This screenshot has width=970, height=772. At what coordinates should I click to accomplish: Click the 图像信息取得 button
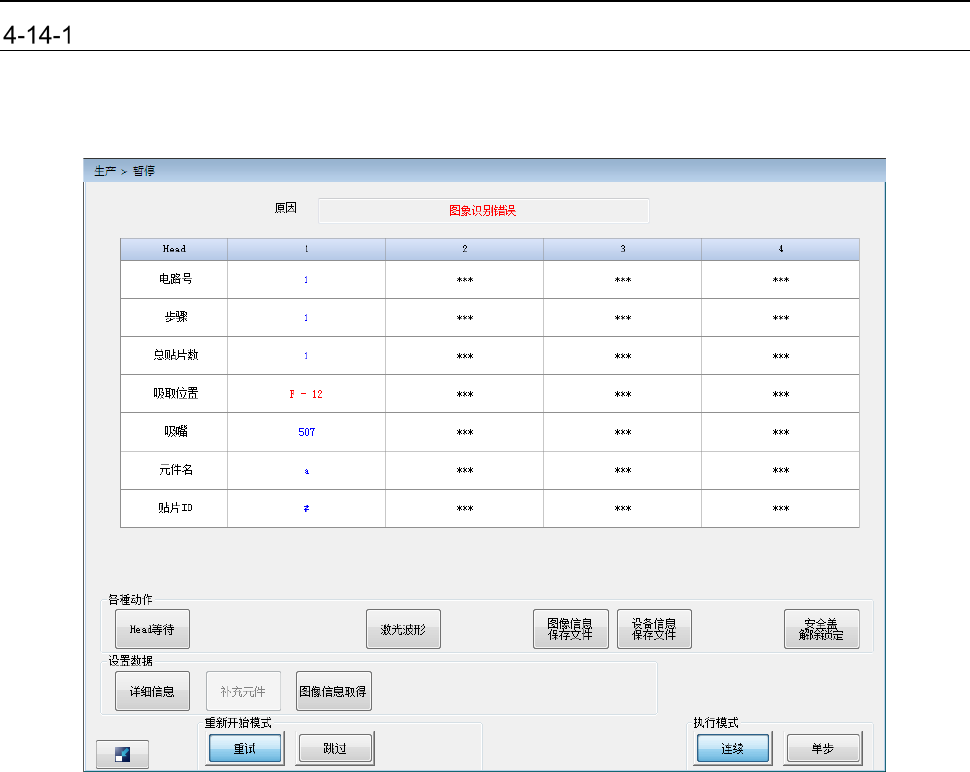pyautogui.click(x=333, y=691)
